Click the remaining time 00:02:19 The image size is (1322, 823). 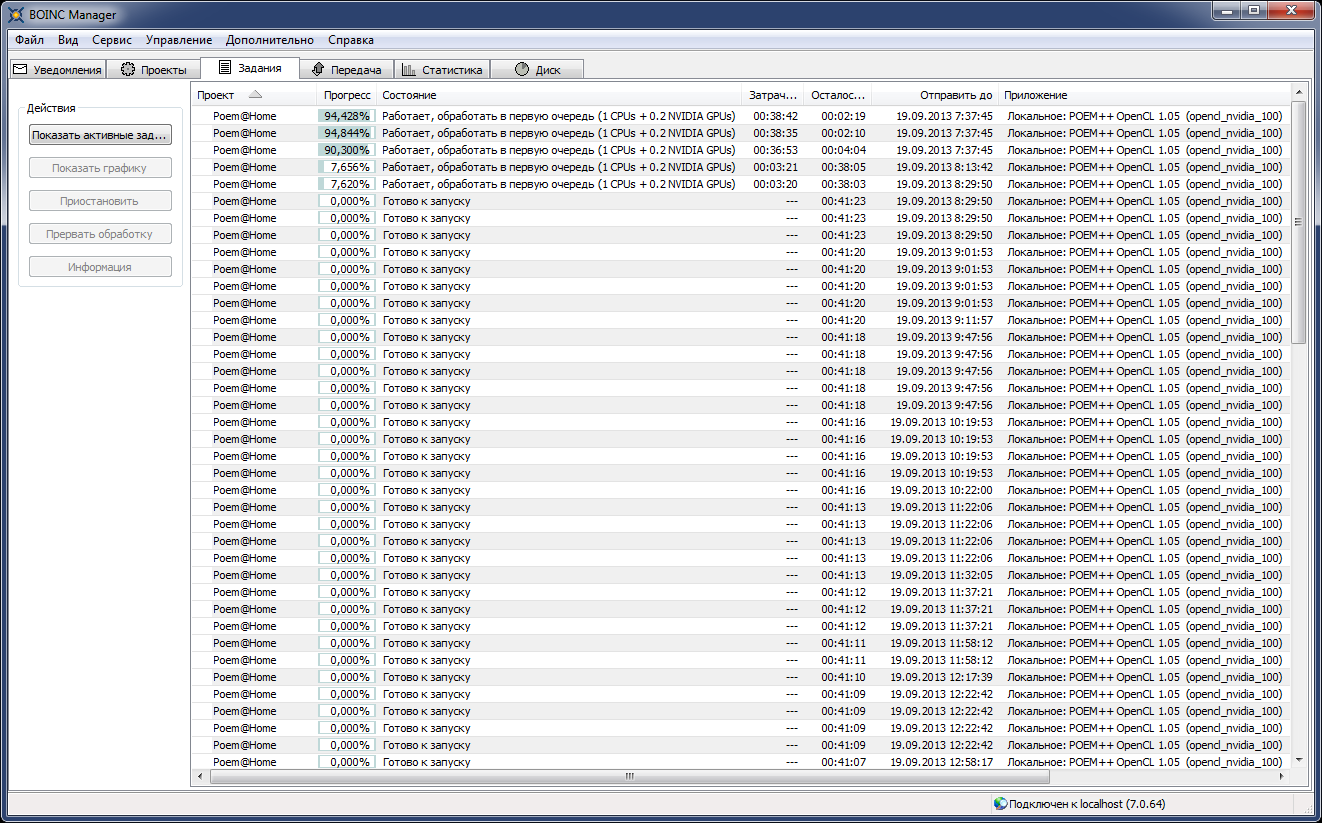coord(843,116)
